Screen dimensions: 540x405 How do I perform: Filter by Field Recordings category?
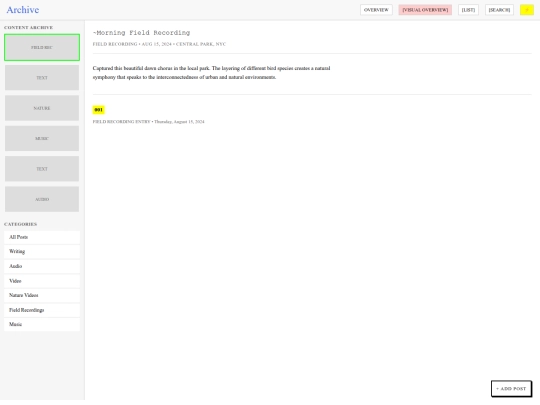coord(42,310)
